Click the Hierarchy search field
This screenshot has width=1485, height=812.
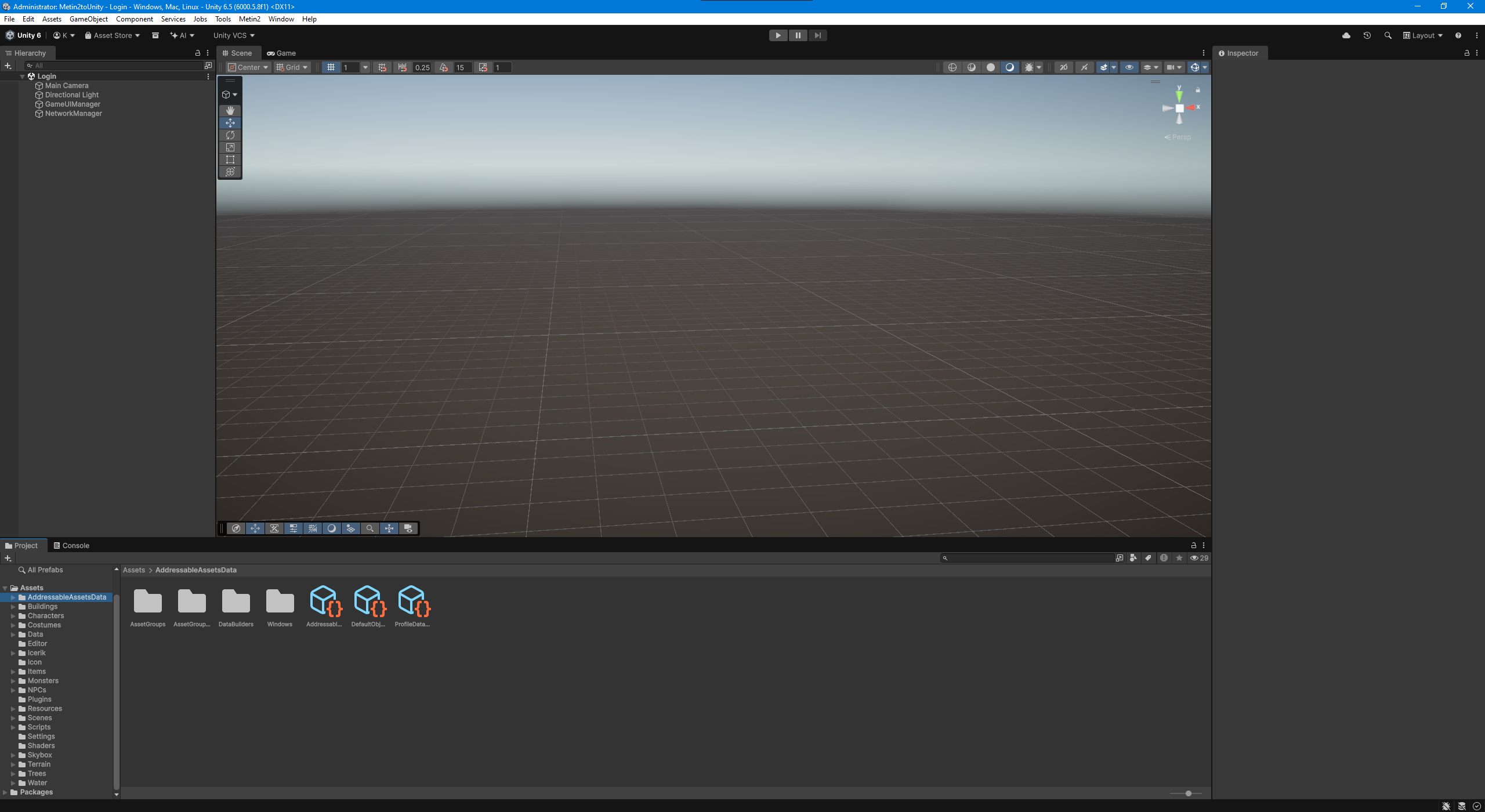[x=114, y=66]
